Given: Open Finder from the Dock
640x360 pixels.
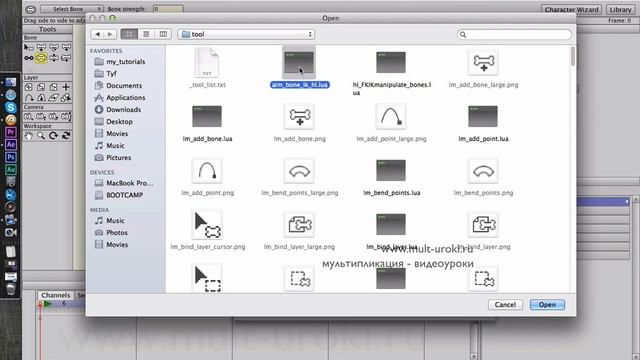Looking at the screenshot, I should [x=11, y=82].
